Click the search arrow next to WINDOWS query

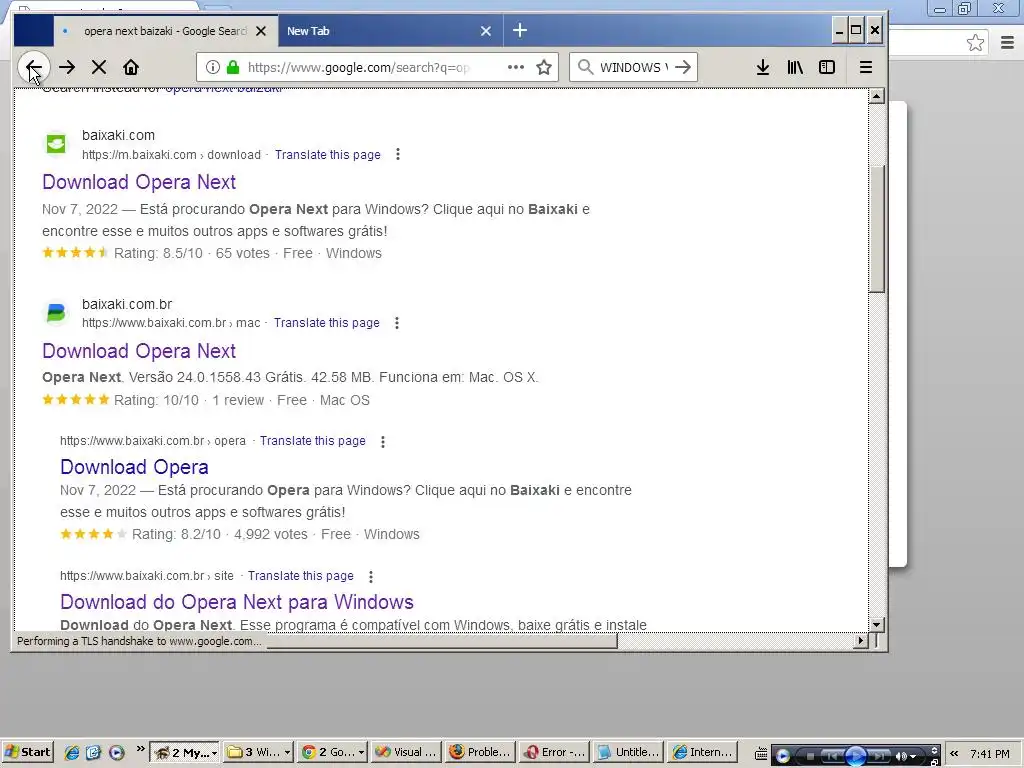point(682,67)
